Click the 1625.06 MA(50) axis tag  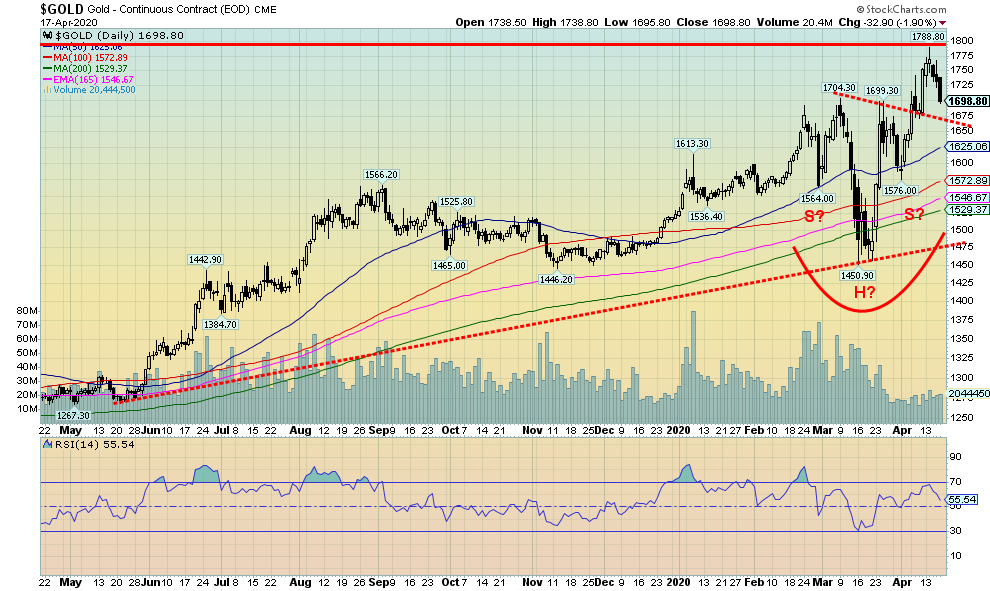tap(967, 146)
